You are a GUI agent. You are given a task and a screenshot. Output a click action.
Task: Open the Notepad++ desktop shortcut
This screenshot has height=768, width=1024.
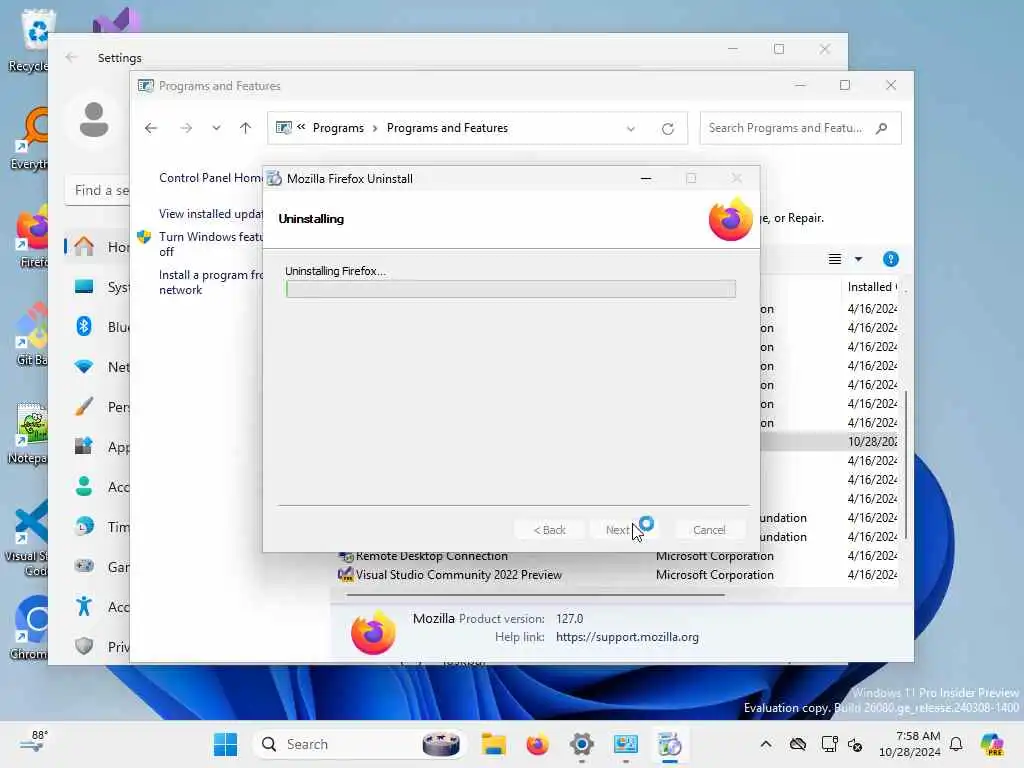[27, 434]
